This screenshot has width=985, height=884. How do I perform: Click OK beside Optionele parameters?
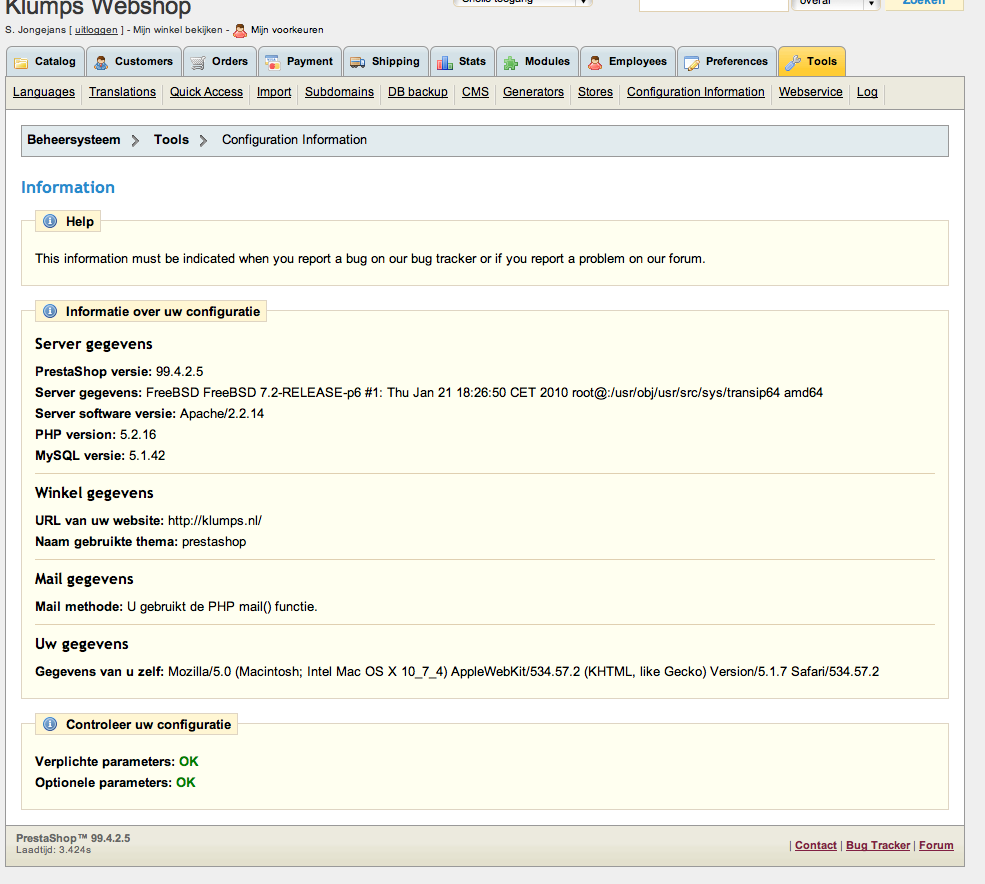point(186,782)
